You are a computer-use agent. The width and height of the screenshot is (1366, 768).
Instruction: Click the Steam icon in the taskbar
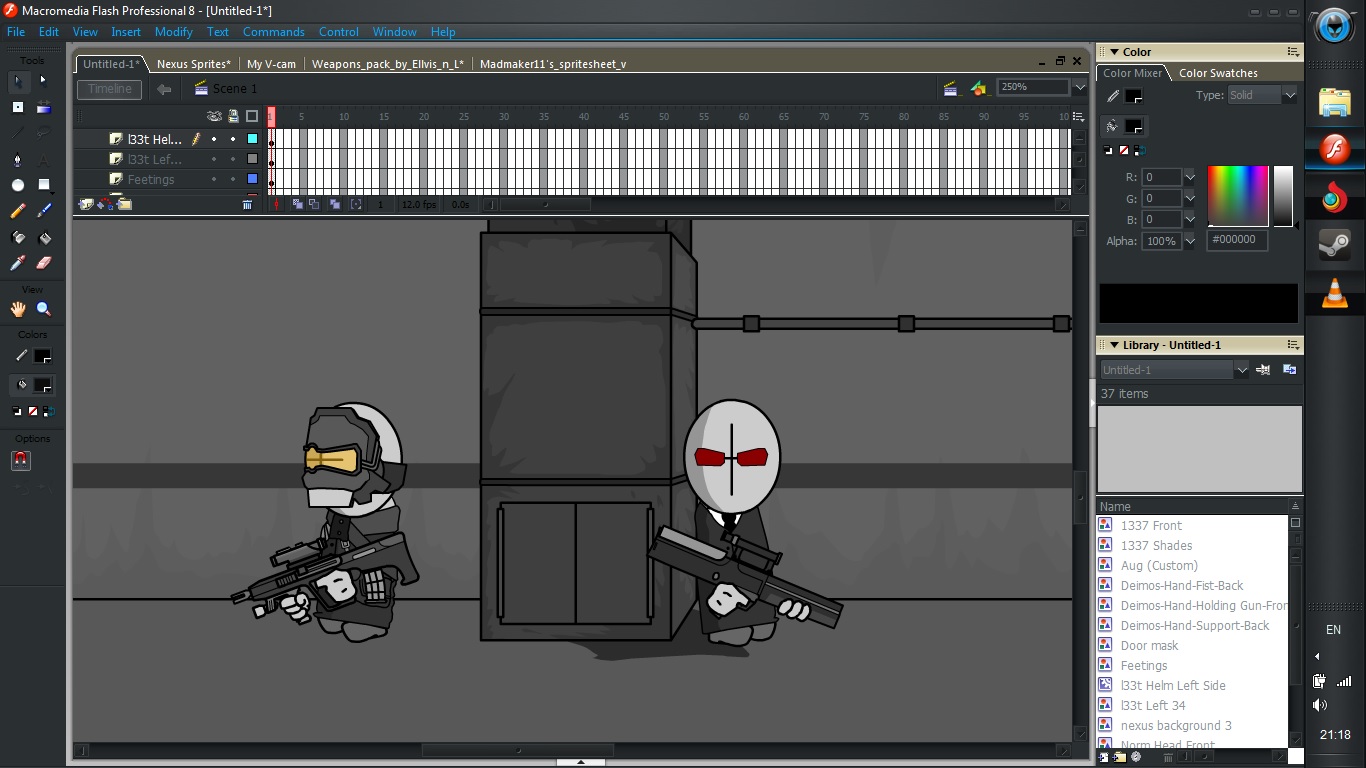[x=1334, y=245]
